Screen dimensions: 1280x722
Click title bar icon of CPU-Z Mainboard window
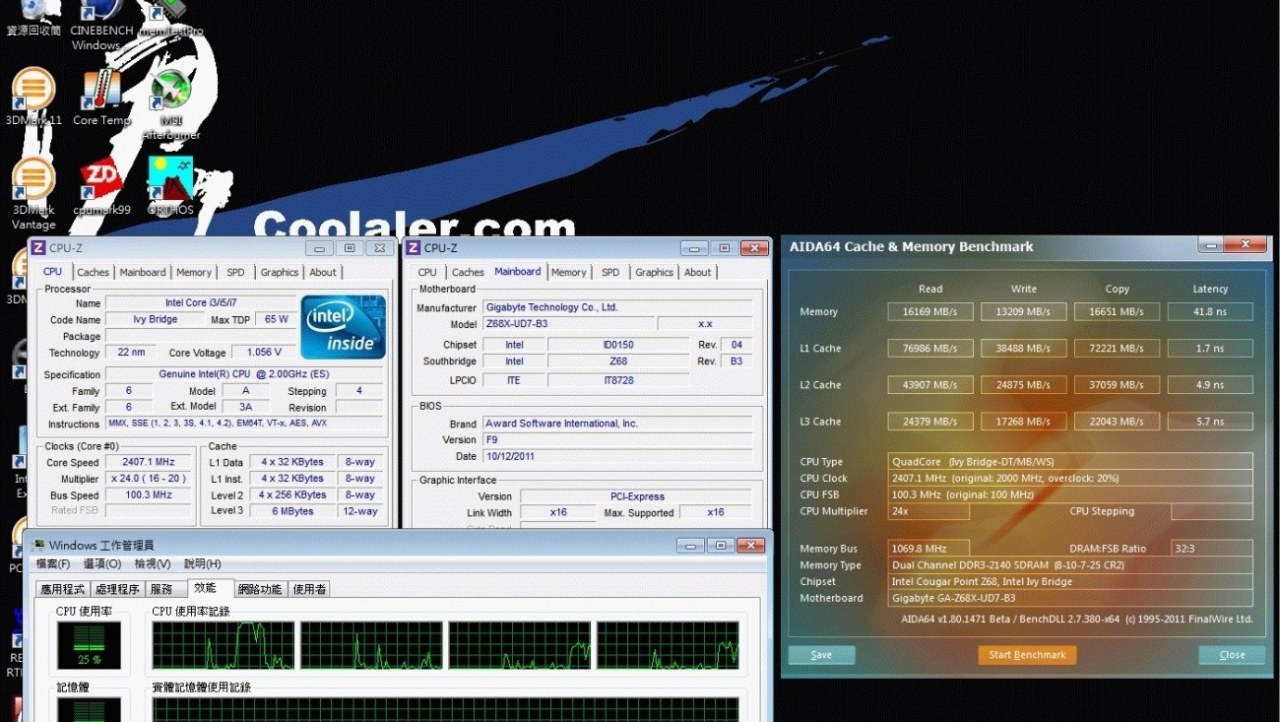(412, 248)
